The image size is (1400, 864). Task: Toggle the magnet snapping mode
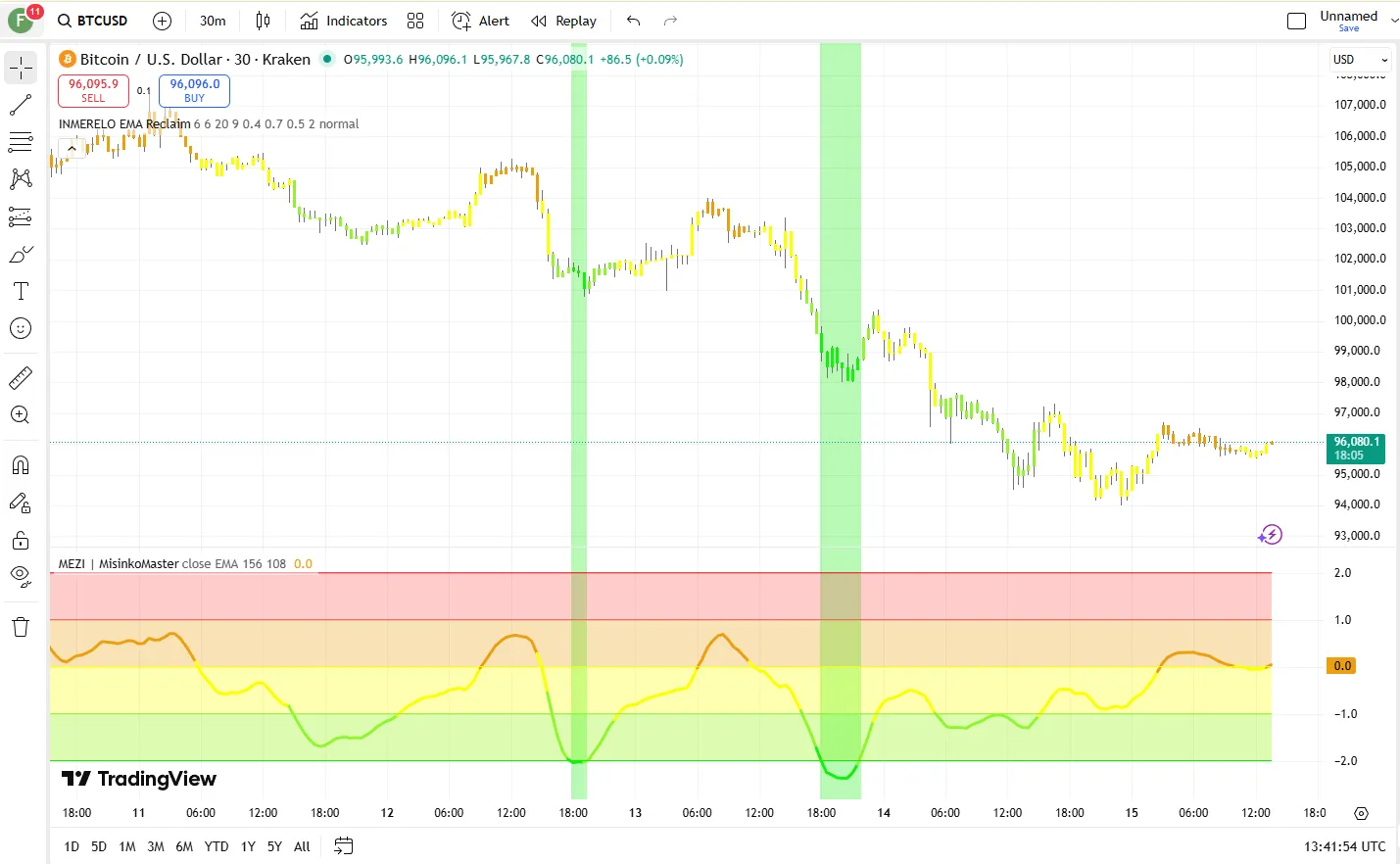(21, 465)
